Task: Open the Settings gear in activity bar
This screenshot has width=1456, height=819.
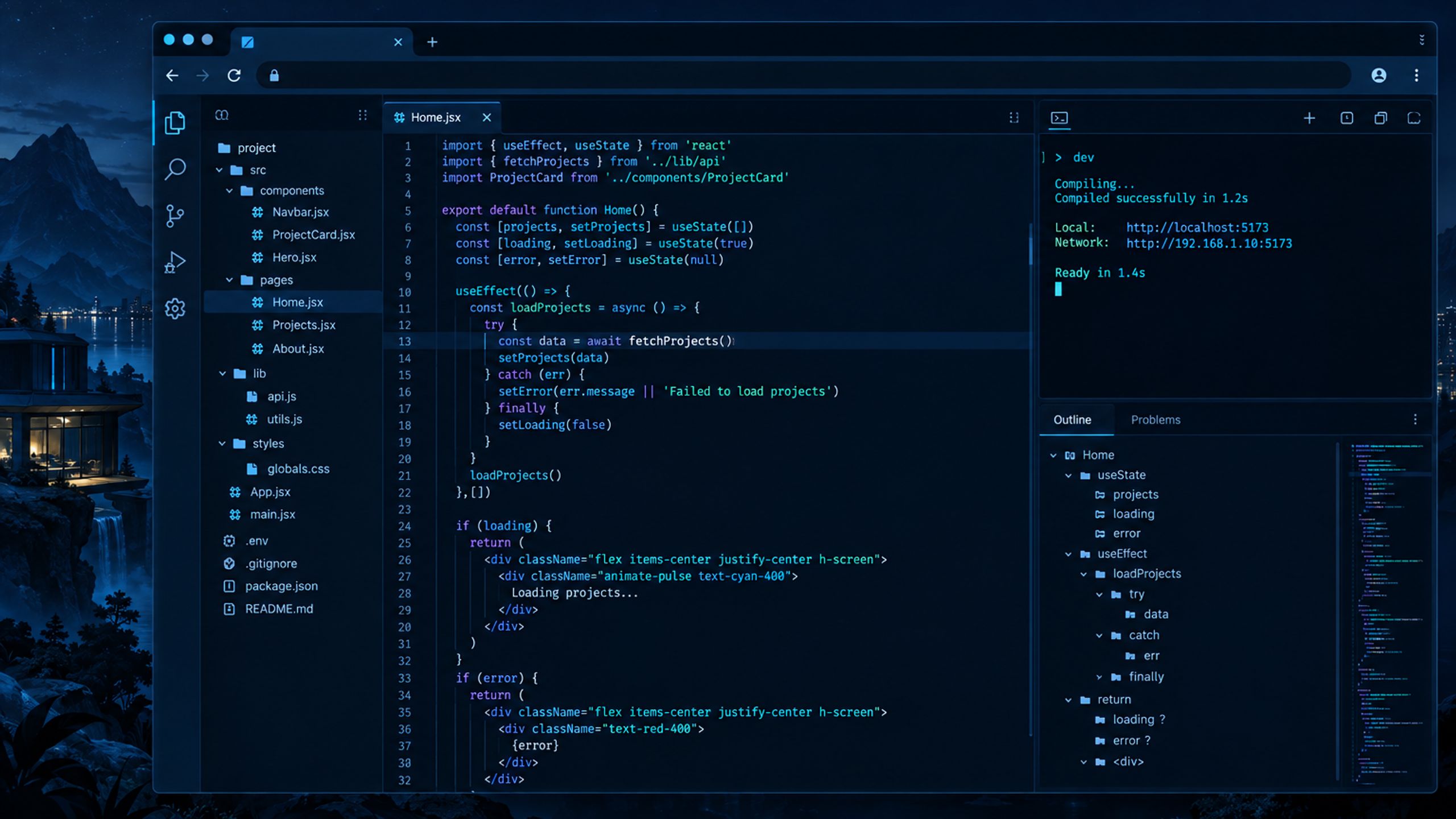Action: [x=175, y=308]
